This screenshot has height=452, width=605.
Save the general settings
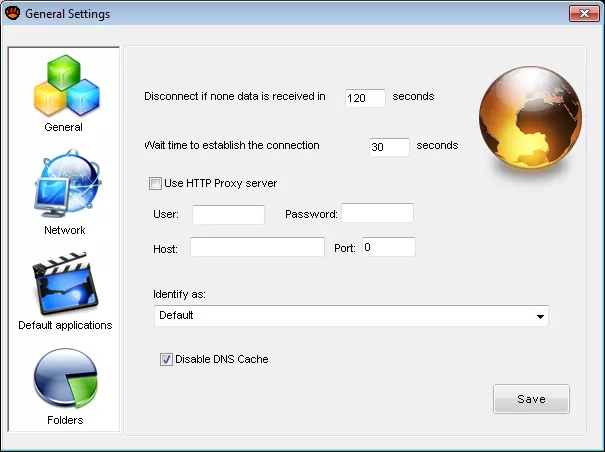click(531, 399)
